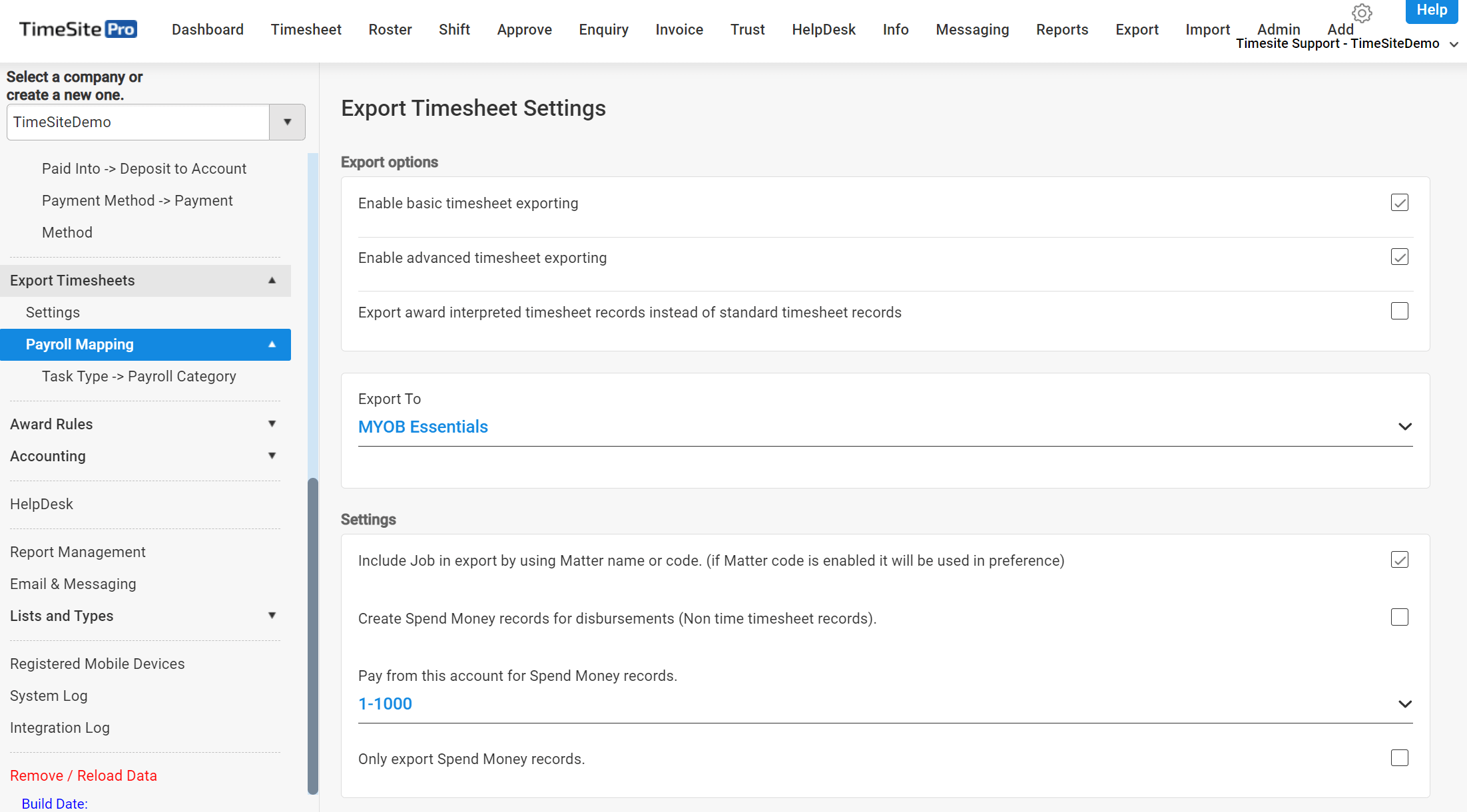Image resolution: width=1467 pixels, height=812 pixels.
Task: Expand the Award Rules section arrow
Action: click(x=272, y=424)
